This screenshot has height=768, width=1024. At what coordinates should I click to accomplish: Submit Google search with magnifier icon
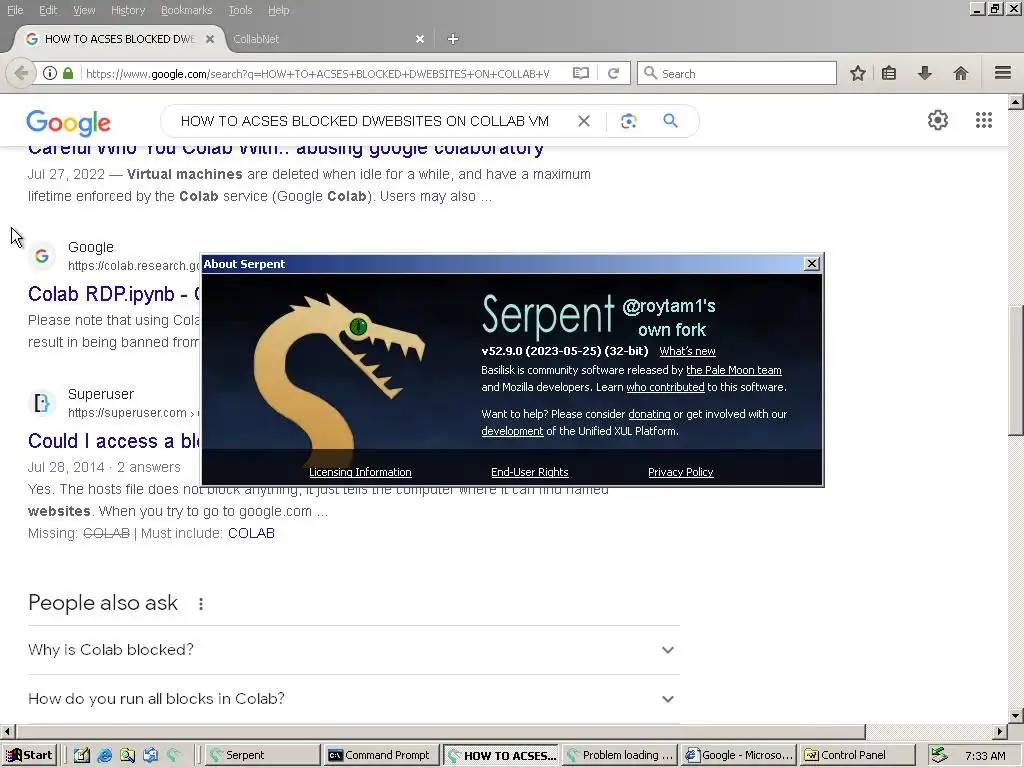(670, 121)
